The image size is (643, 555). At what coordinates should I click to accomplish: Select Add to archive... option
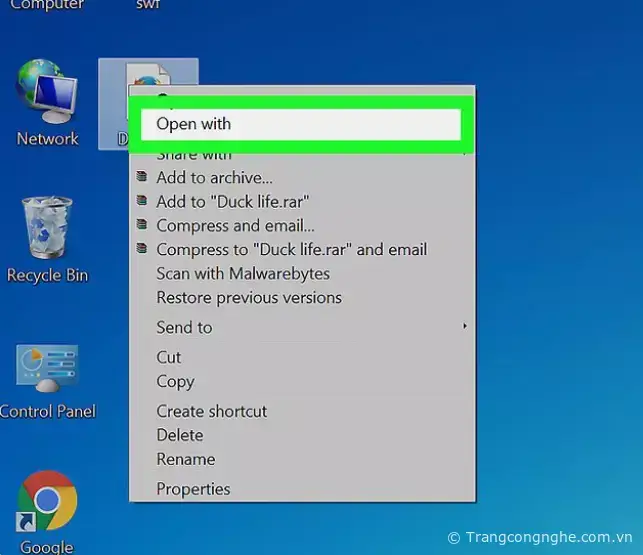[x=214, y=178]
